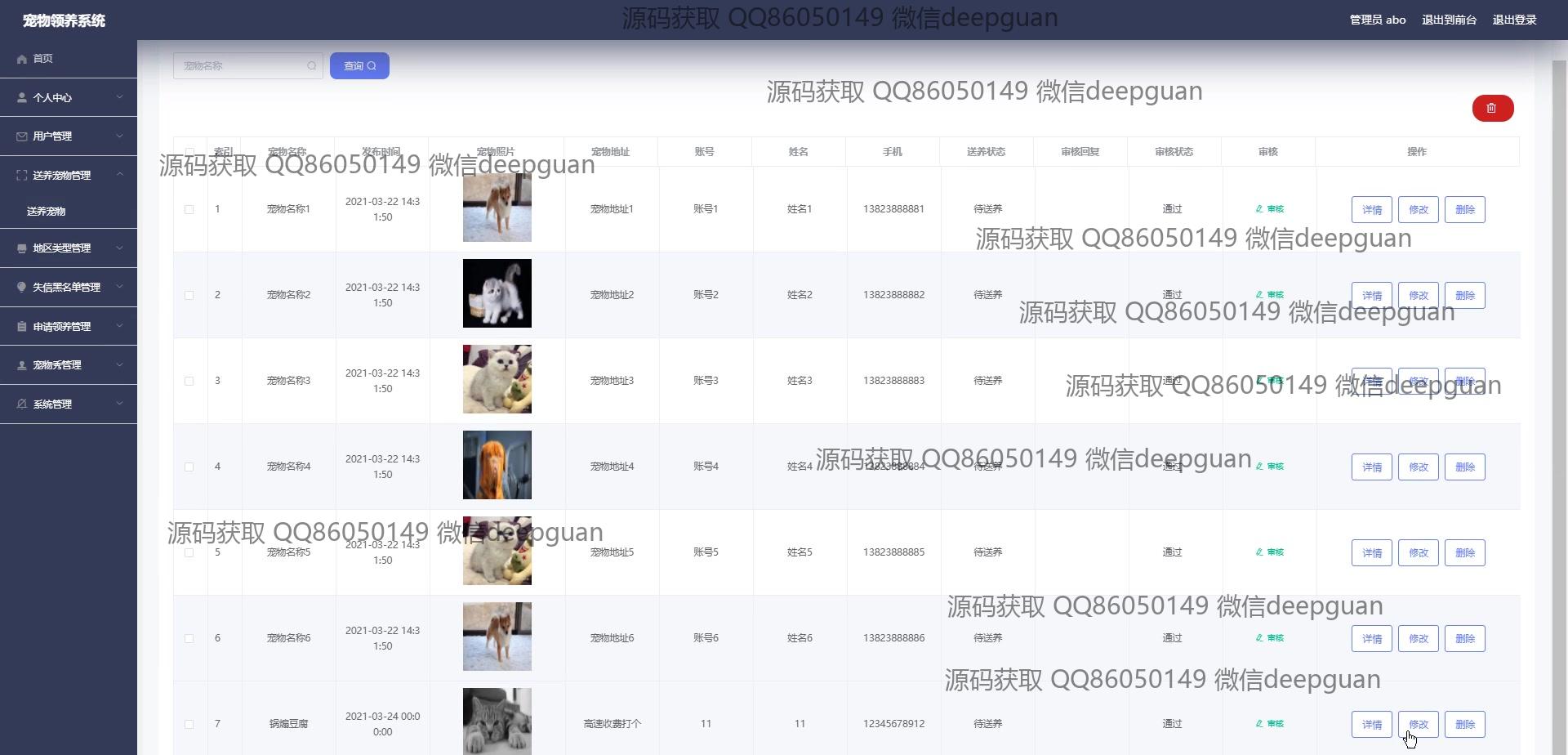Image resolution: width=1568 pixels, height=755 pixels.
Task: Click the user icon beside 宠物秀管理
Action: (22, 365)
